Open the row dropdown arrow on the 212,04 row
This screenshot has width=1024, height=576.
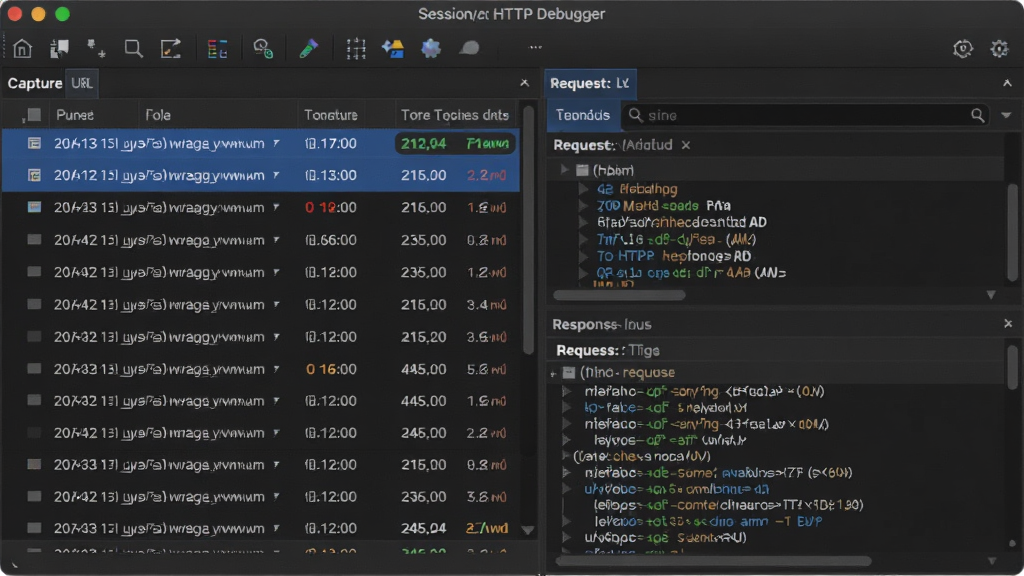276,143
